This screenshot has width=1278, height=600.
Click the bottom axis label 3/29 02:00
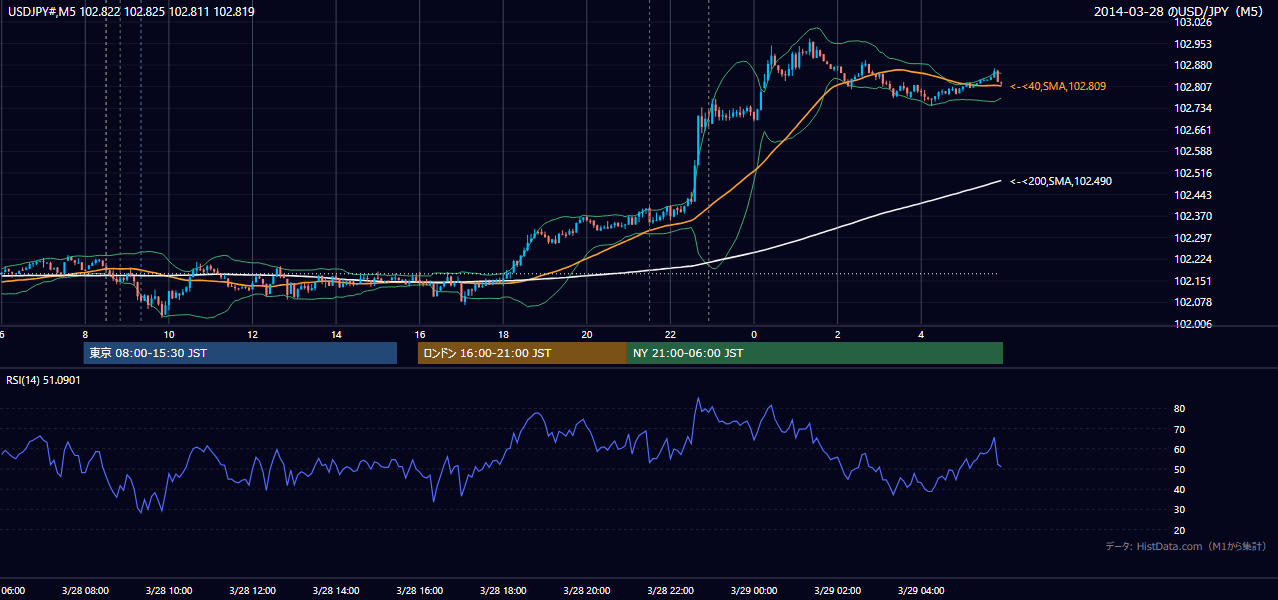click(x=838, y=591)
